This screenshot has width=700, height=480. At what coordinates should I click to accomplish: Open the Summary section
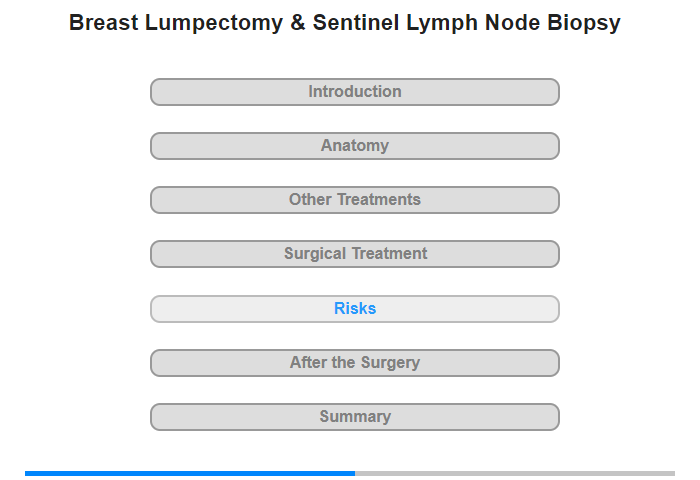354,417
